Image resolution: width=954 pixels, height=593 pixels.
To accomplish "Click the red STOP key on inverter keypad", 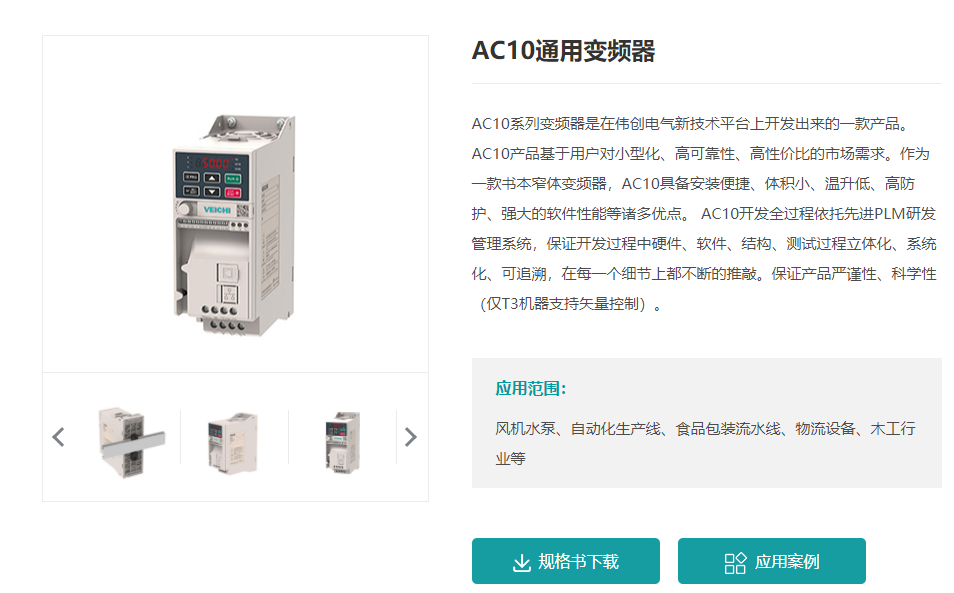I will (x=233, y=193).
